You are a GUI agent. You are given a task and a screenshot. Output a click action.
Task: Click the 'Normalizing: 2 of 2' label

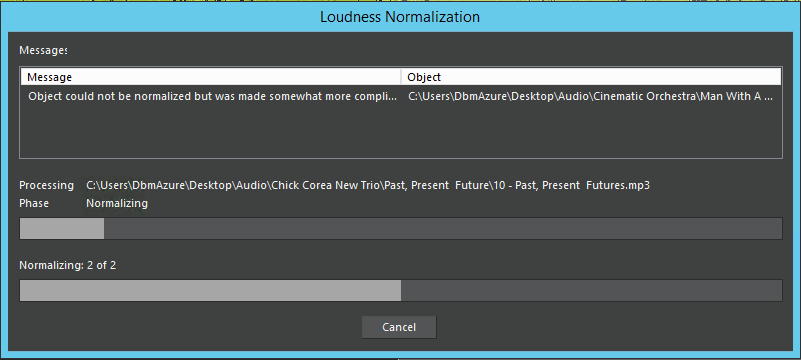pyautogui.click(x=67, y=266)
